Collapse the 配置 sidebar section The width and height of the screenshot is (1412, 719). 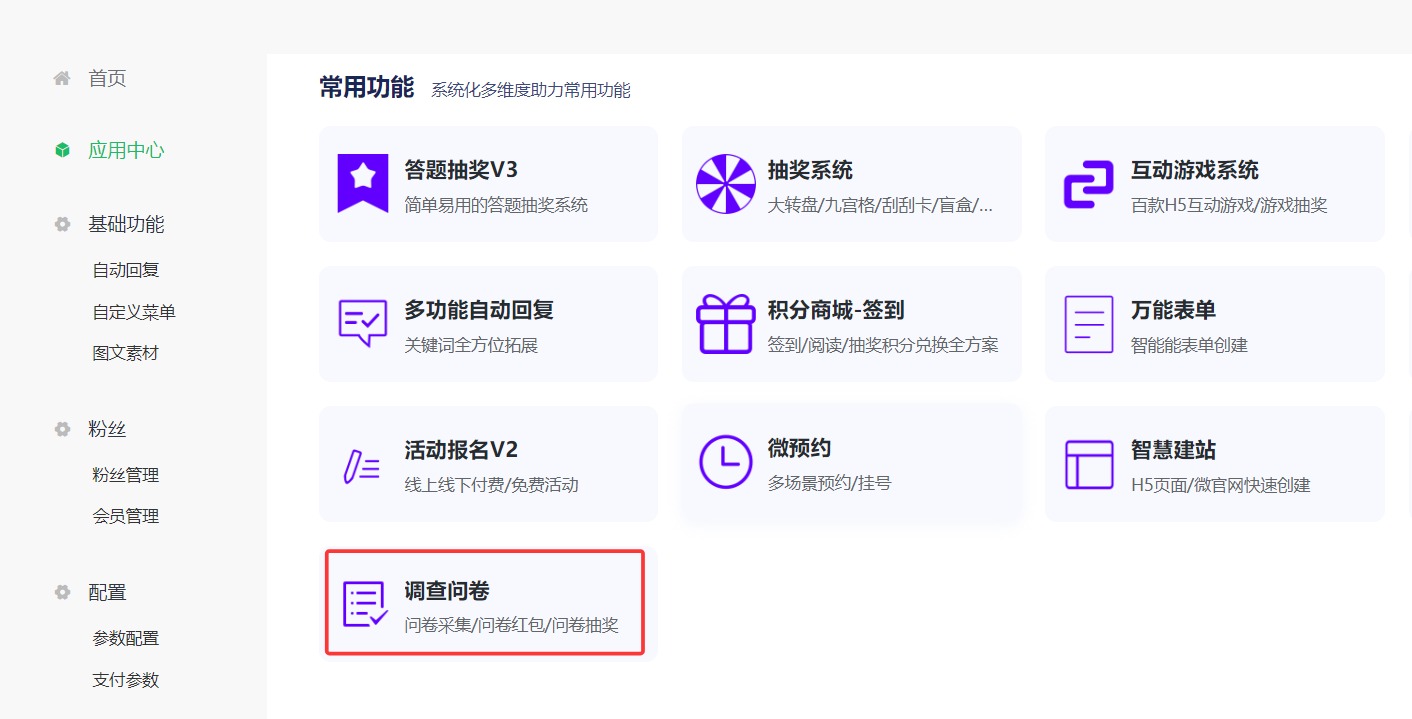[x=107, y=593]
